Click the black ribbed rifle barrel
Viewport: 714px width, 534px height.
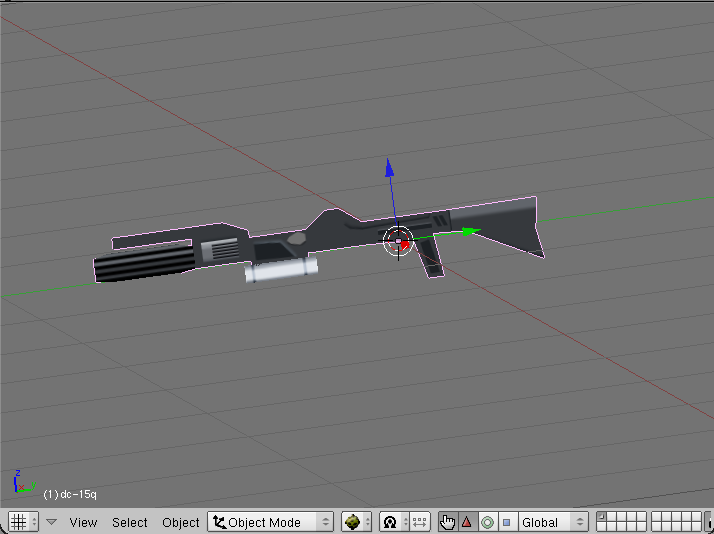point(144,264)
